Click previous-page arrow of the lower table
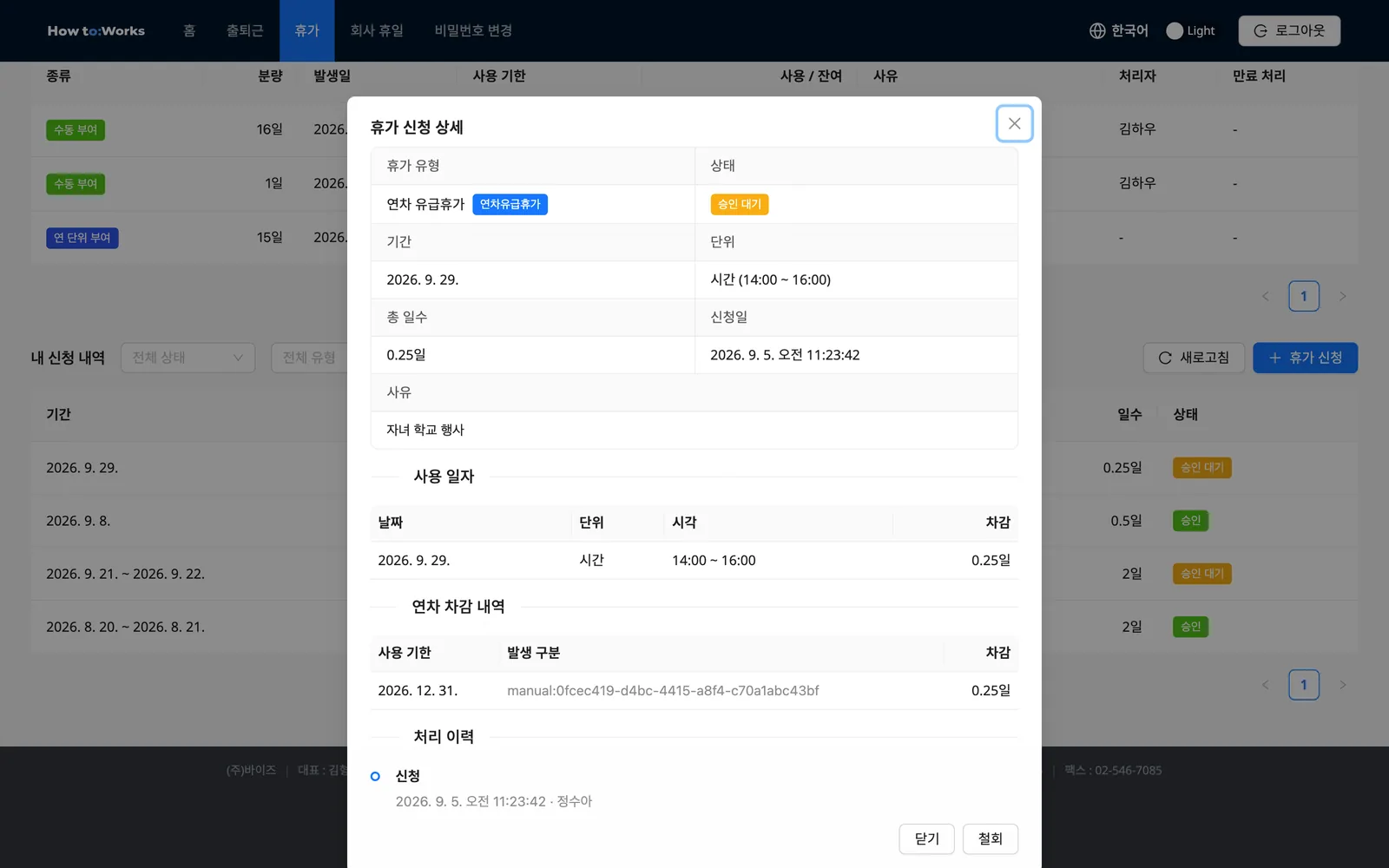The height and width of the screenshot is (868, 1389). pos(1265,685)
